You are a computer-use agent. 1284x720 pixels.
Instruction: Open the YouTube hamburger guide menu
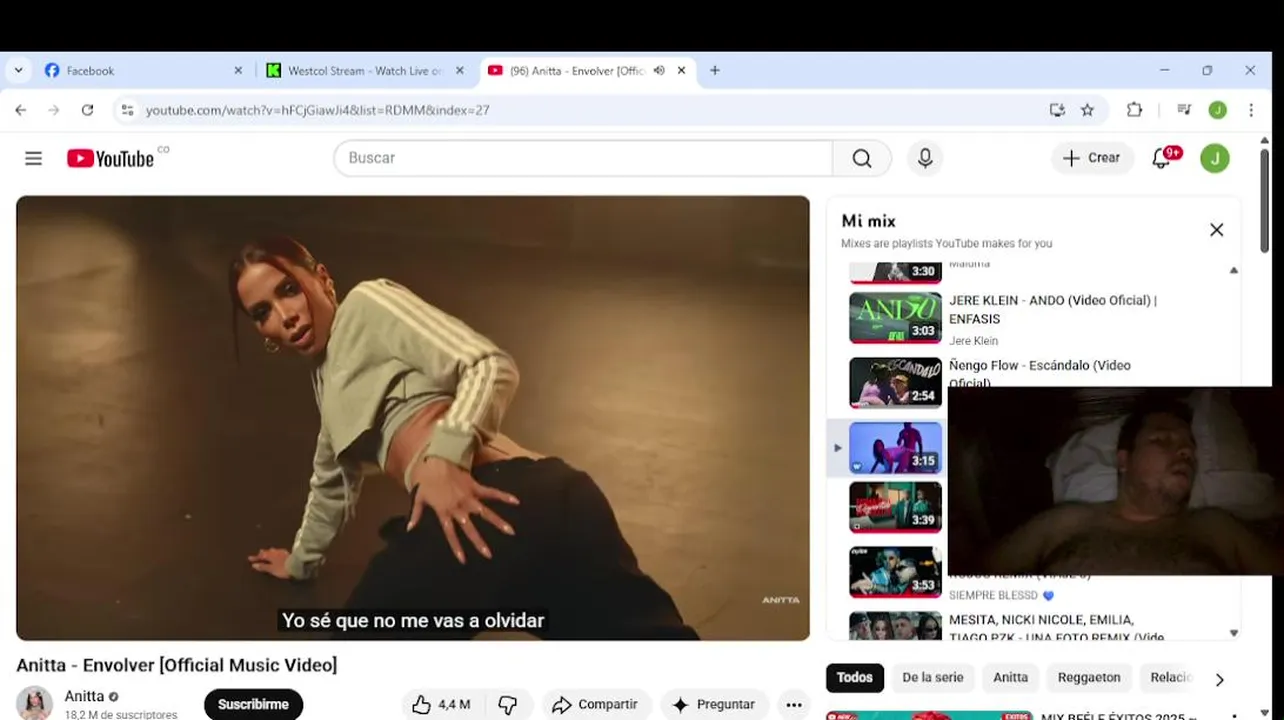(x=34, y=158)
